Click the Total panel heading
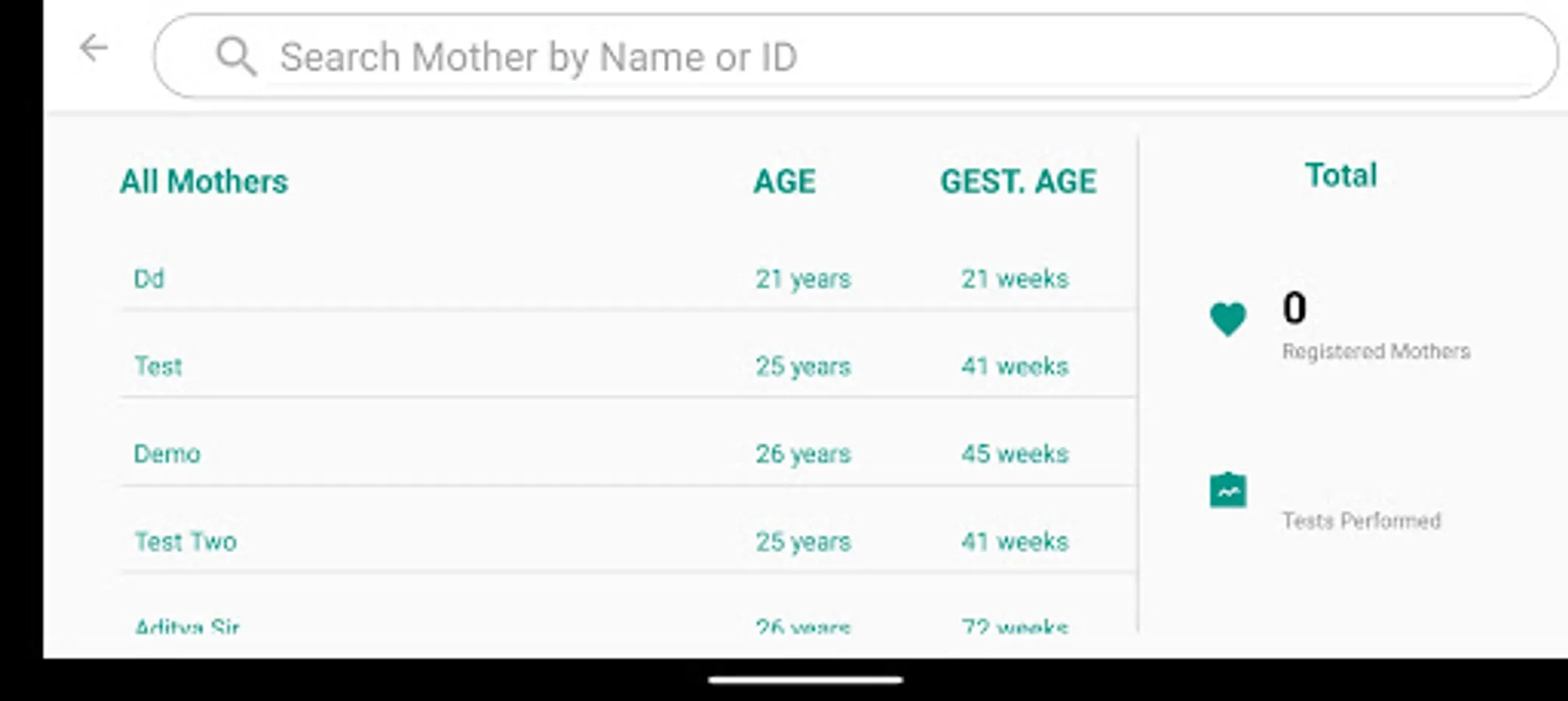Image resolution: width=1568 pixels, height=701 pixels. click(x=1341, y=175)
